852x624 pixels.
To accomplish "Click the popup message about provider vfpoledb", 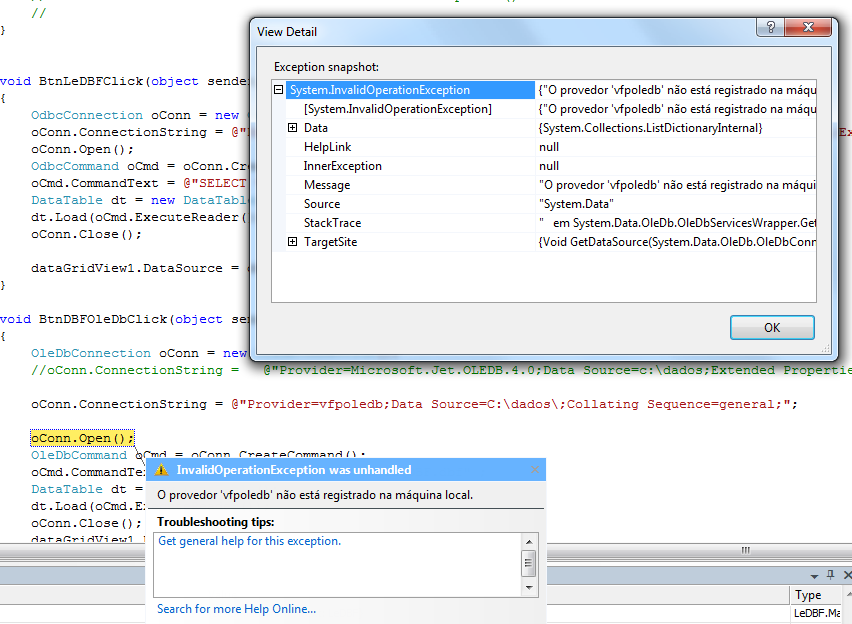I will pyautogui.click(x=315, y=495).
